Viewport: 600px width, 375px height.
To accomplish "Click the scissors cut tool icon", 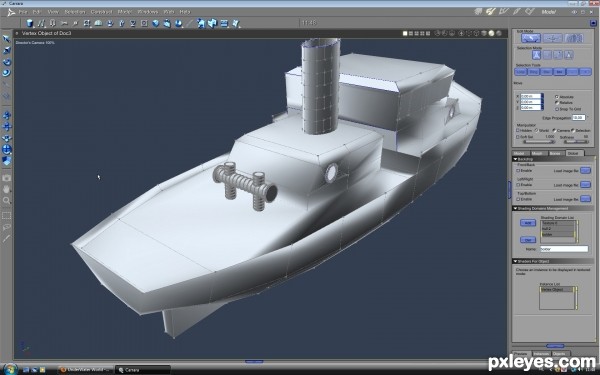I will click(x=64, y=23).
